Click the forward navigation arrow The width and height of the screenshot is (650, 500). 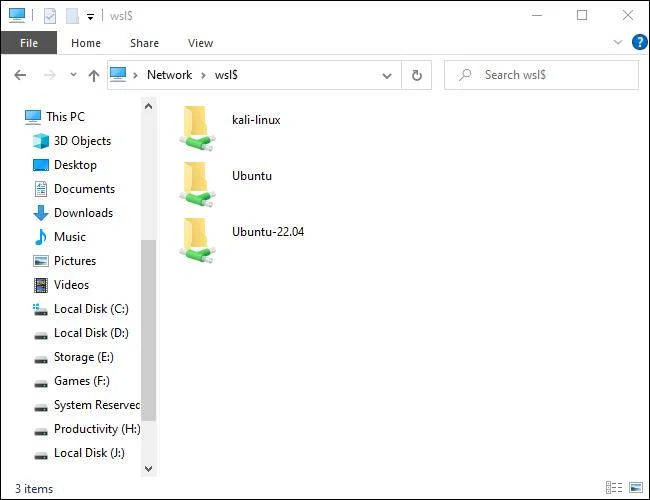click(x=50, y=75)
